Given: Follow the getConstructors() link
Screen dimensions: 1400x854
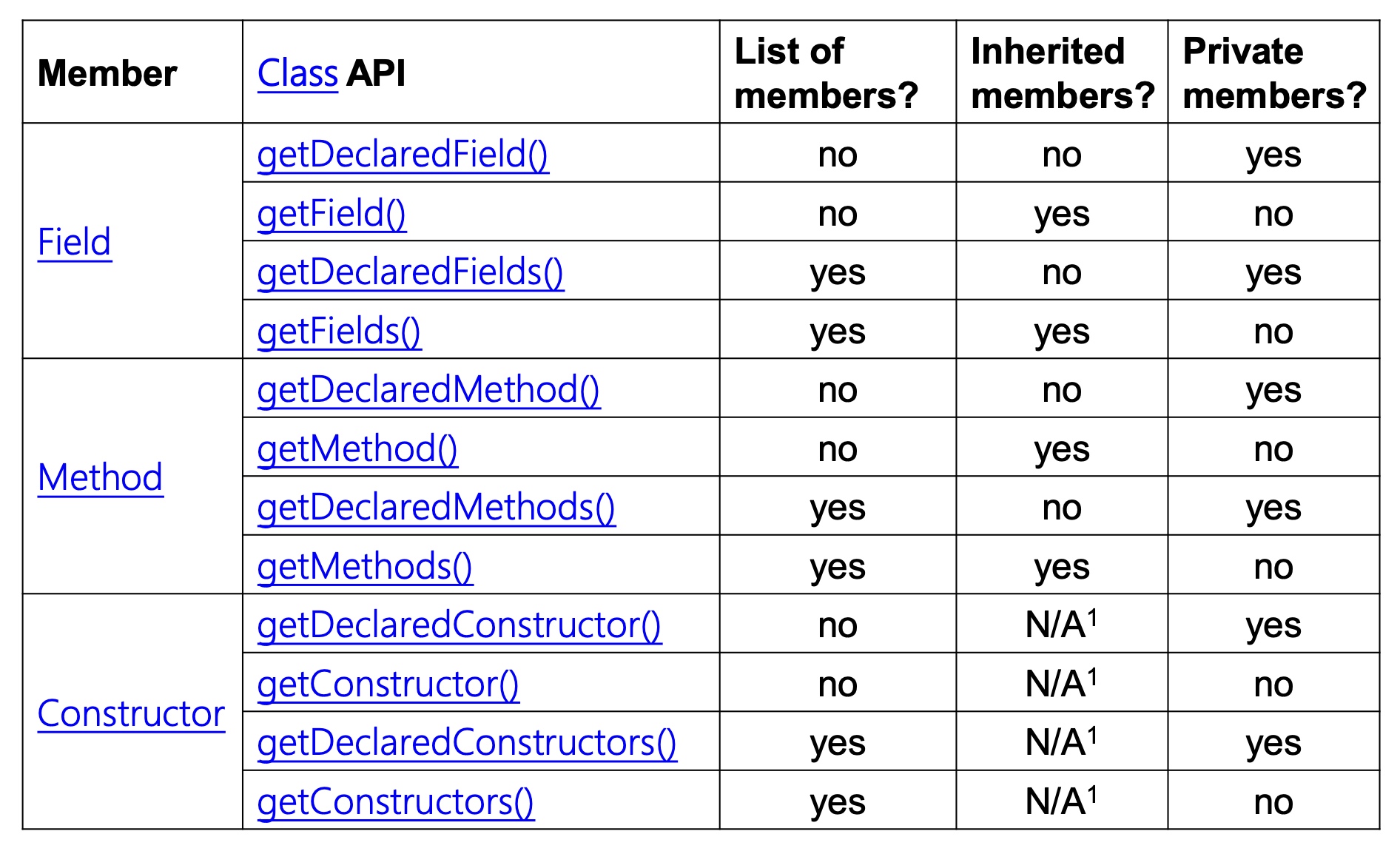Looking at the screenshot, I should [x=395, y=801].
